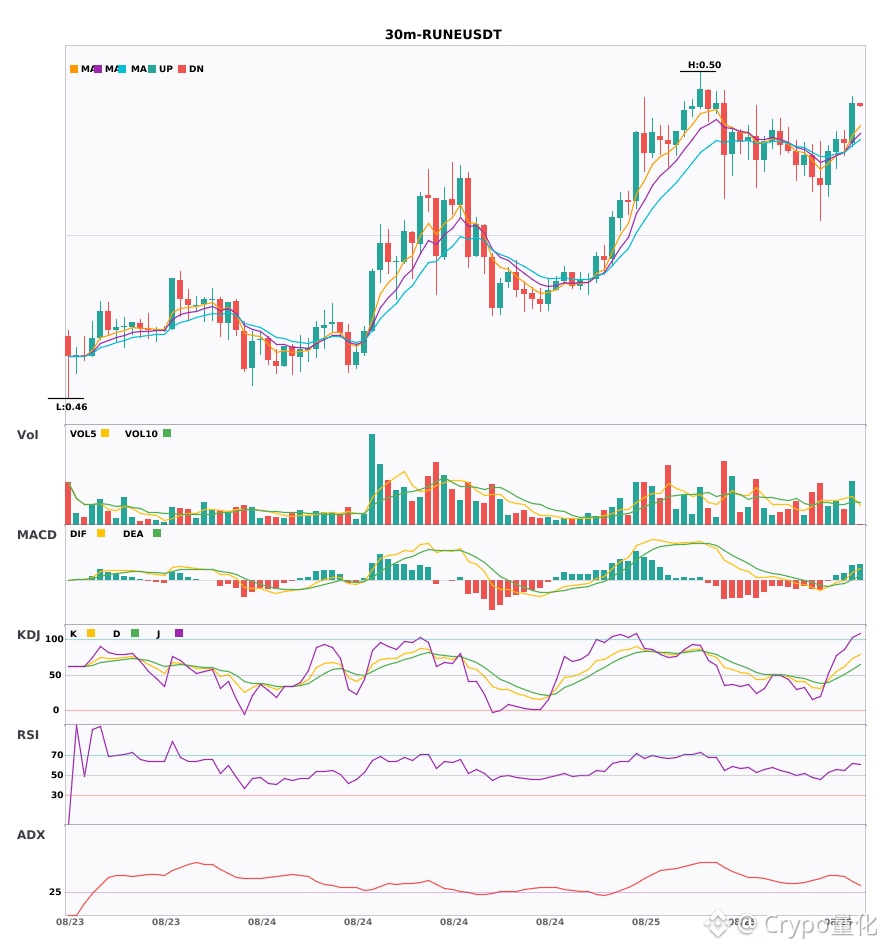Click the H:0.50 high price label
Screen dimensions: 885x950
click(x=704, y=65)
